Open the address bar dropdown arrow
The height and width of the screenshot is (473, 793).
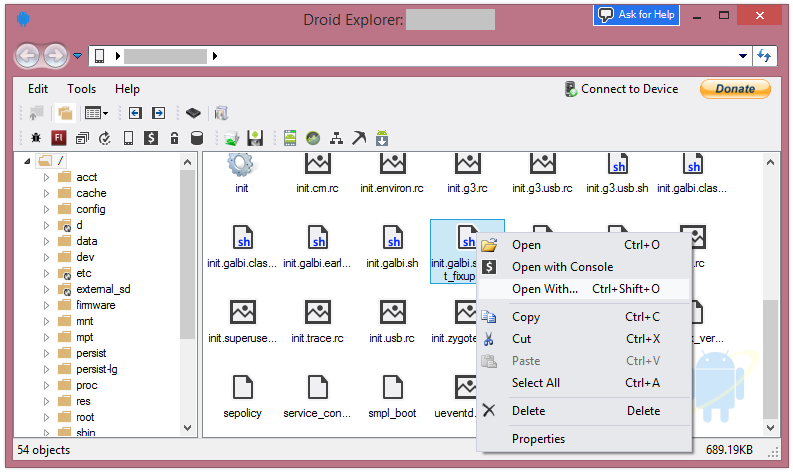click(x=742, y=56)
